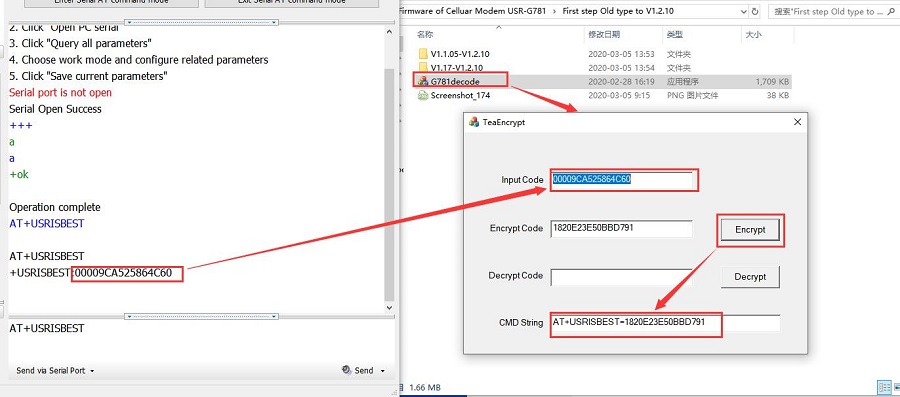
Task: Click '4. Choose work mode and configure' line
Action: click(138, 60)
